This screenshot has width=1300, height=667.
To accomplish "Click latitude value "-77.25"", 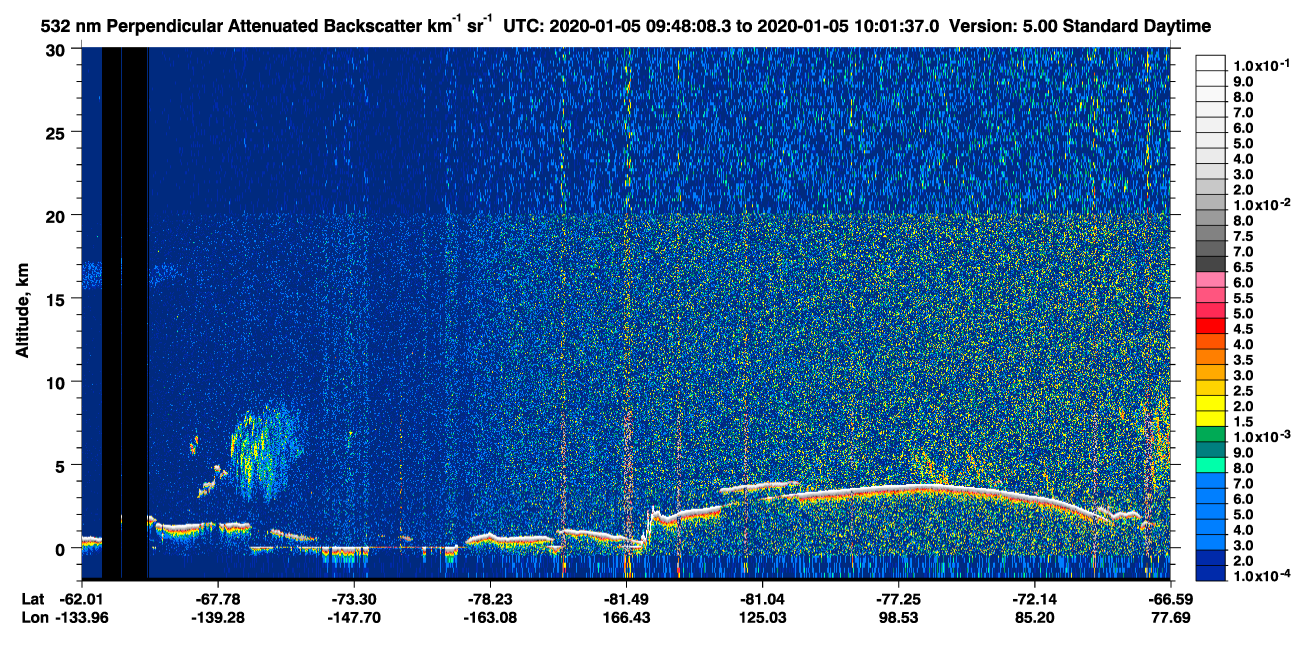I will tap(898, 598).
